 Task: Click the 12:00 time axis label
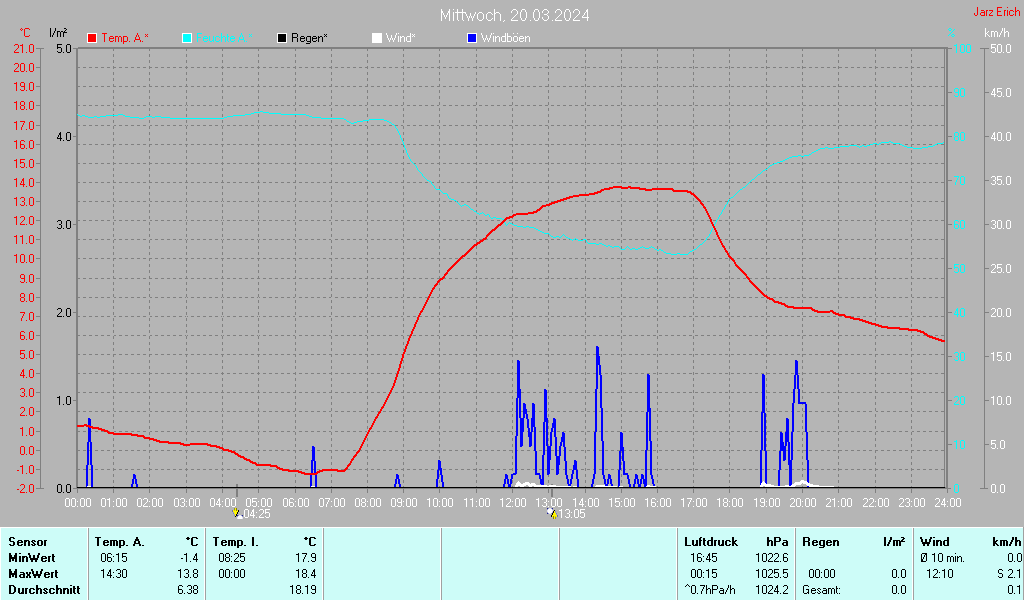click(x=512, y=502)
